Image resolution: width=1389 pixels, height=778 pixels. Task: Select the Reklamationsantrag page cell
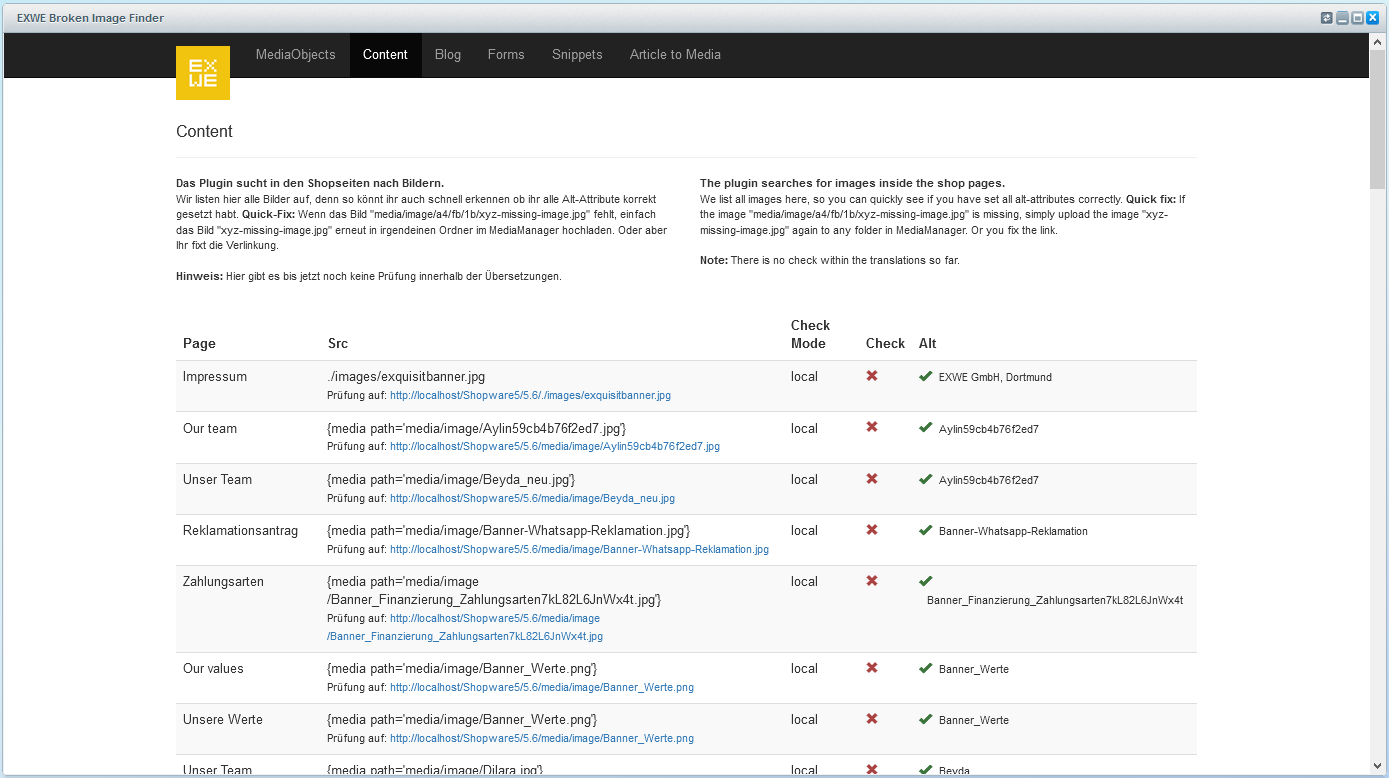pyautogui.click(x=240, y=531)
